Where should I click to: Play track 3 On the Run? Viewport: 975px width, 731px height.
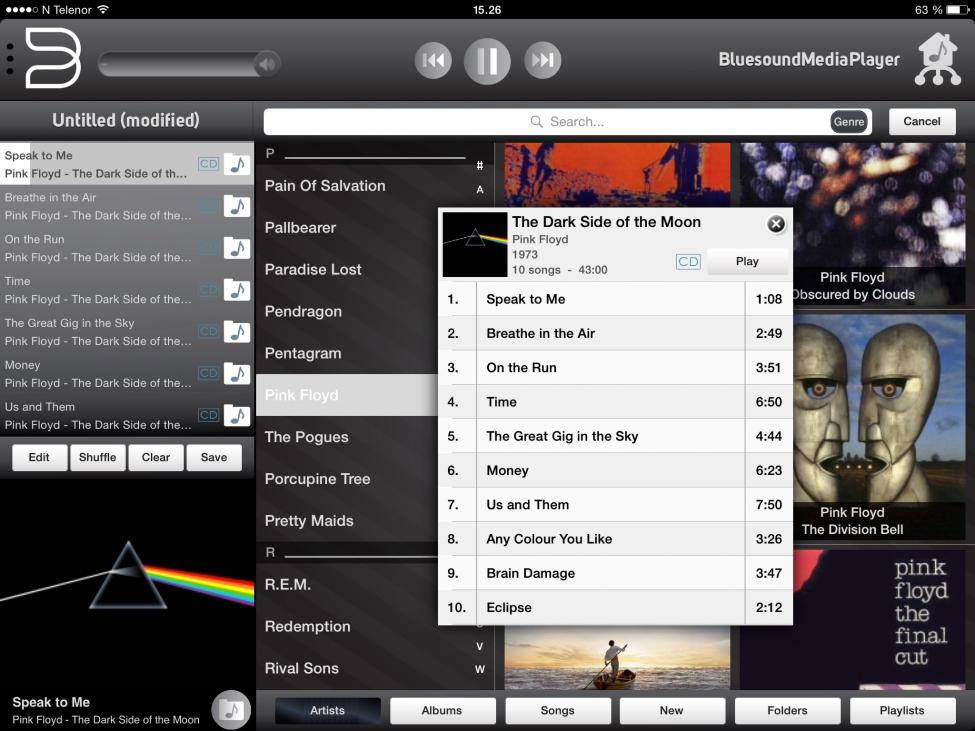[615, 367]
